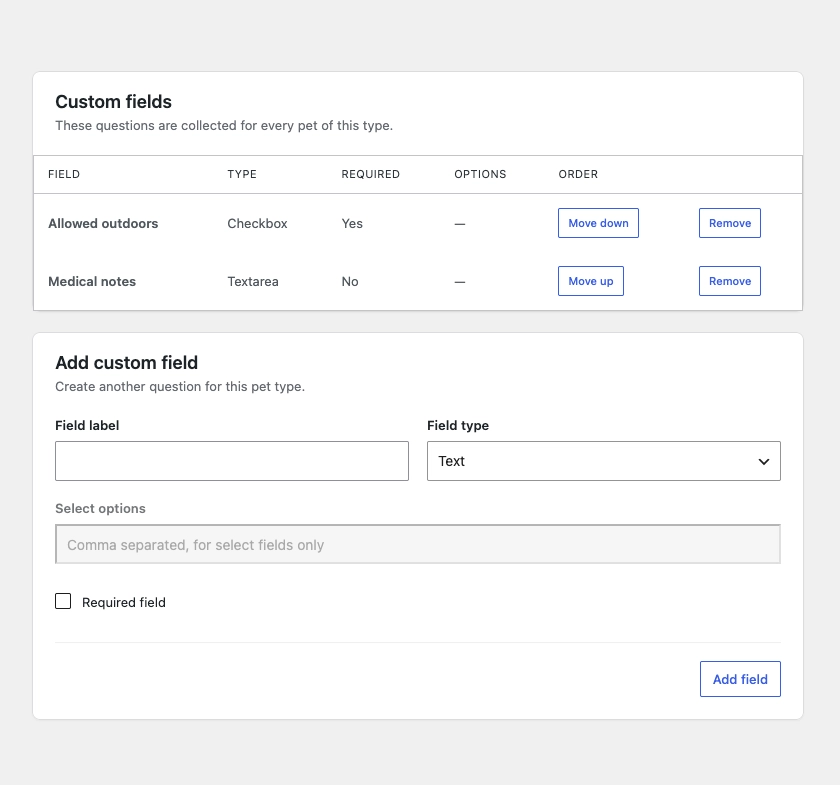
Task: Click the 'Field label' label text
Action: pos(87,425)
